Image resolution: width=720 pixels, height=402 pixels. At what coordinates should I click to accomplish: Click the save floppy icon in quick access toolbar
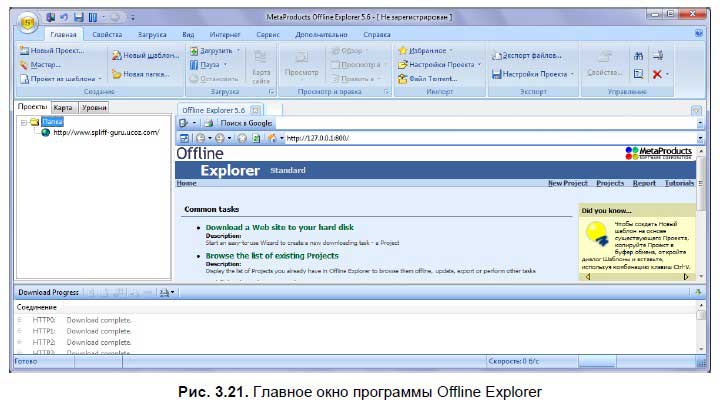(79, 17)
